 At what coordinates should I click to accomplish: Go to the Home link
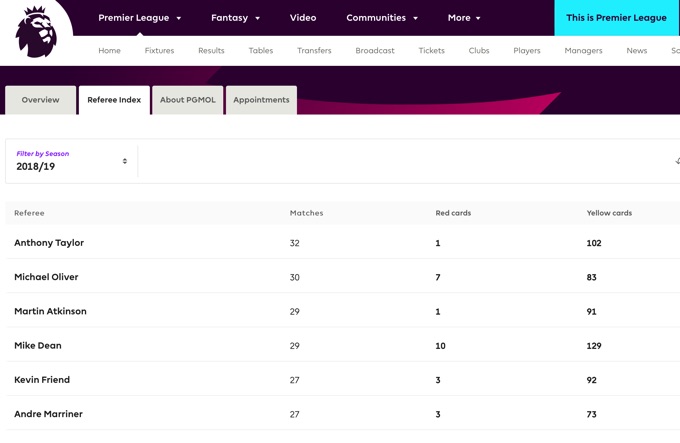[109, 50]
